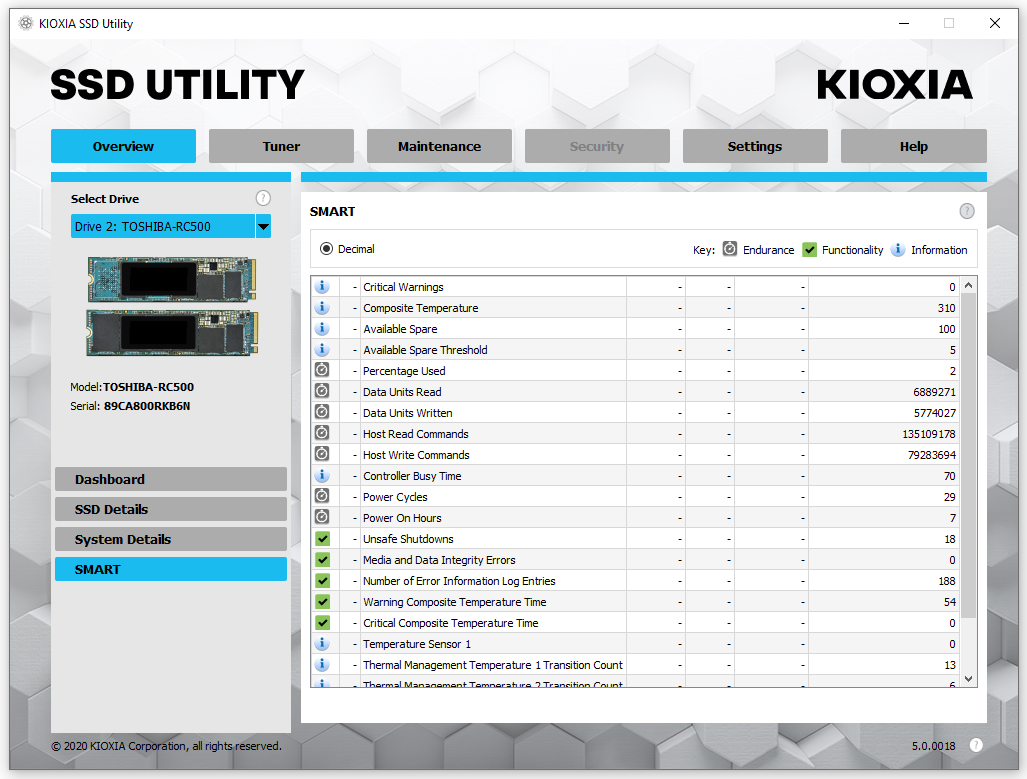The width and height of the screenshot is (1027, 779).
Task: Click the info icon in the Available Spare row
Action: (x=322, y=328)
